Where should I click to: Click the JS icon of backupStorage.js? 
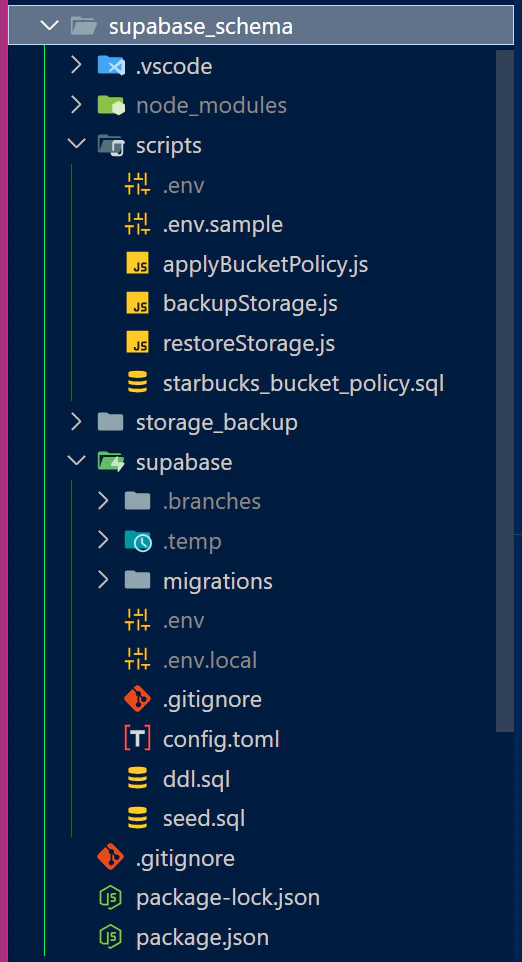click(x=137, y=303)
